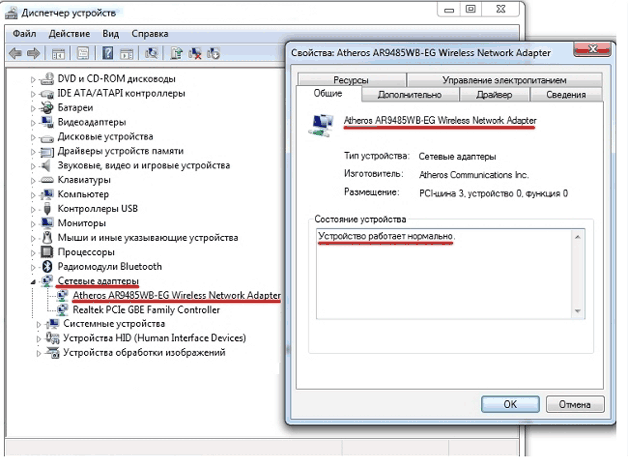Click the speaker icon for Звуковые устройства
The width and height of the screenshot is (628, 468).
pyautogui.click(x=47, y=165)
